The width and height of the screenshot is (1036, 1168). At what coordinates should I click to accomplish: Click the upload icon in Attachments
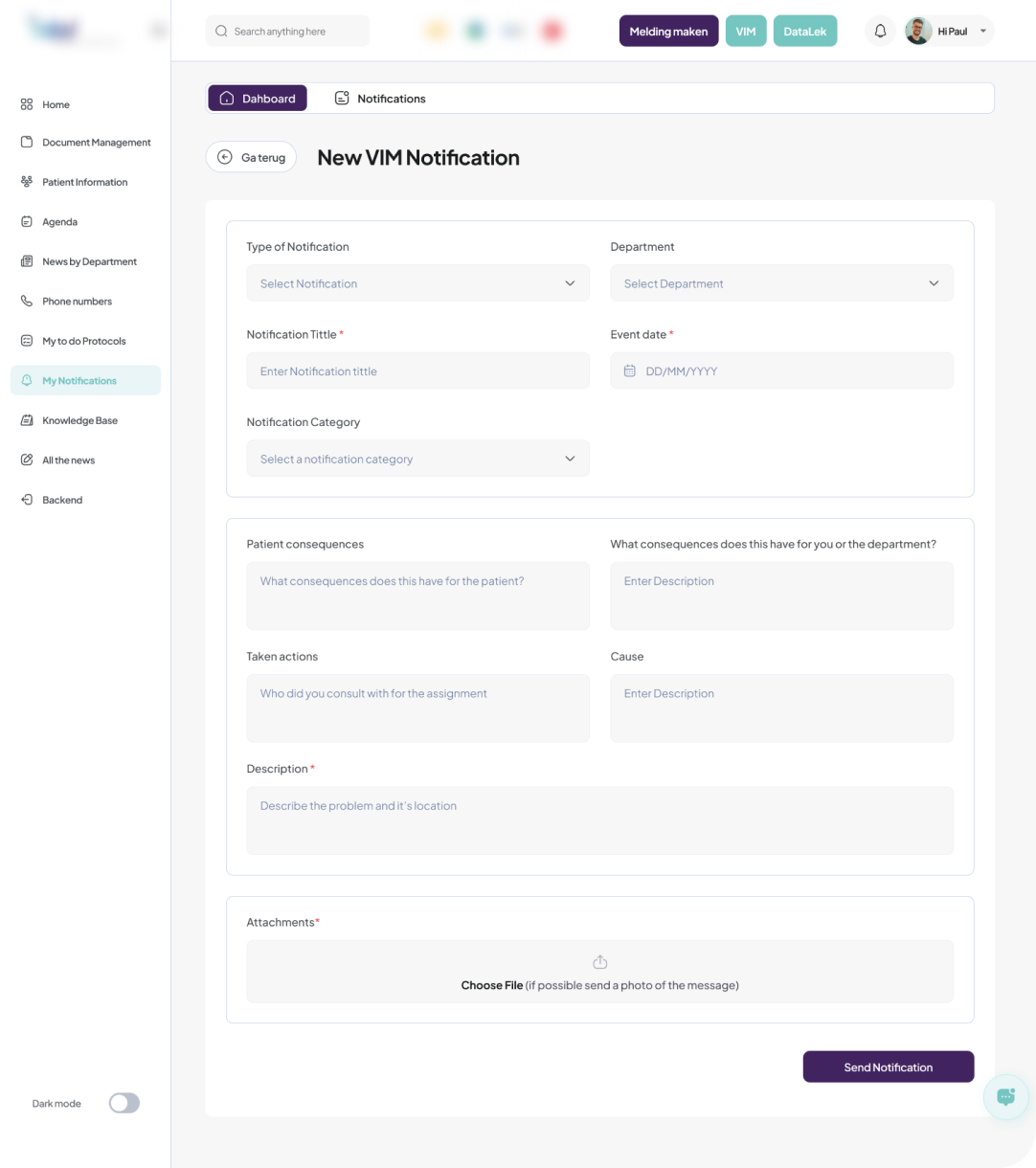(x=600, y=962)
